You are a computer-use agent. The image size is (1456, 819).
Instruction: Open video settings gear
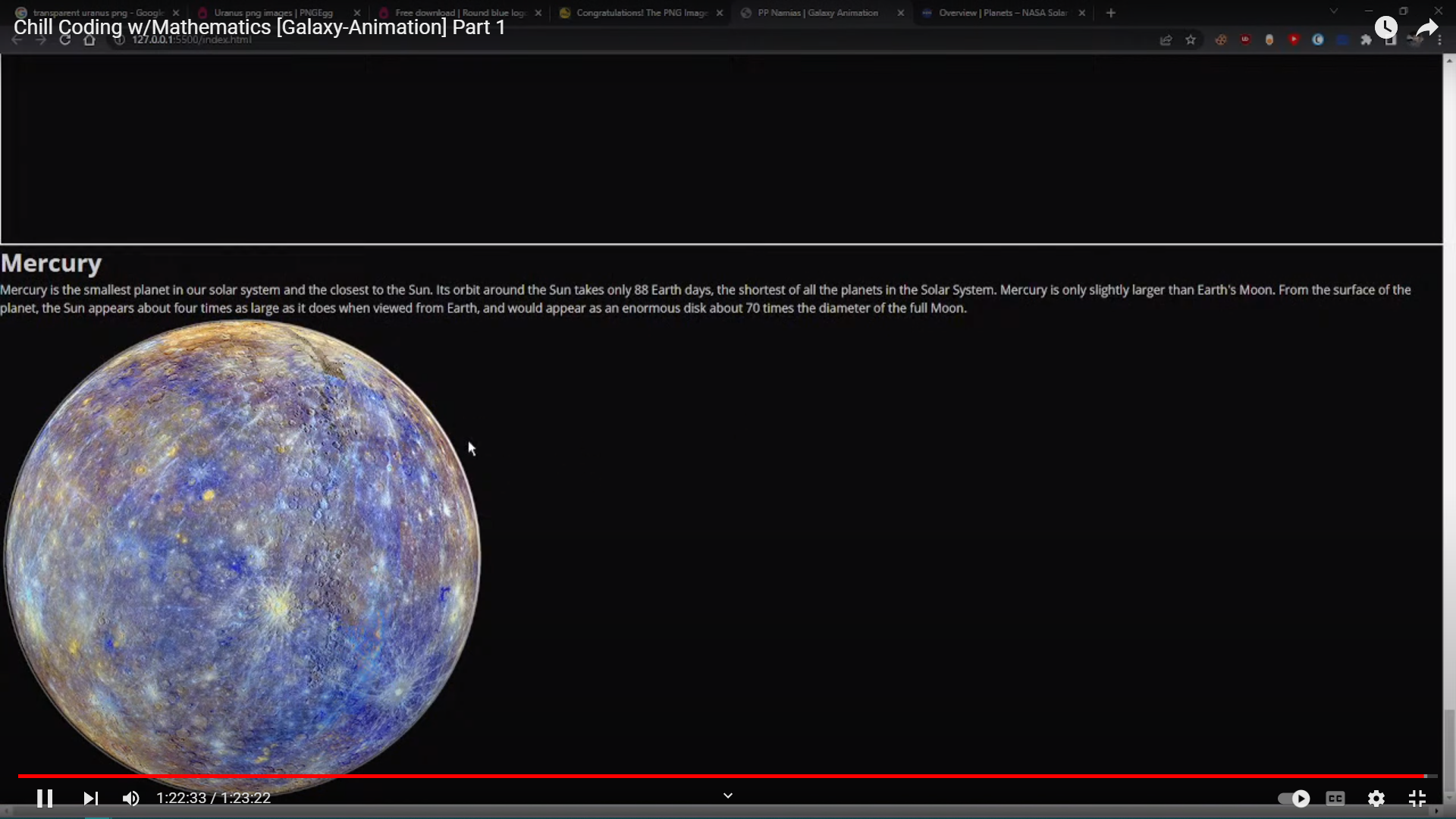(x=1376, y=798)
